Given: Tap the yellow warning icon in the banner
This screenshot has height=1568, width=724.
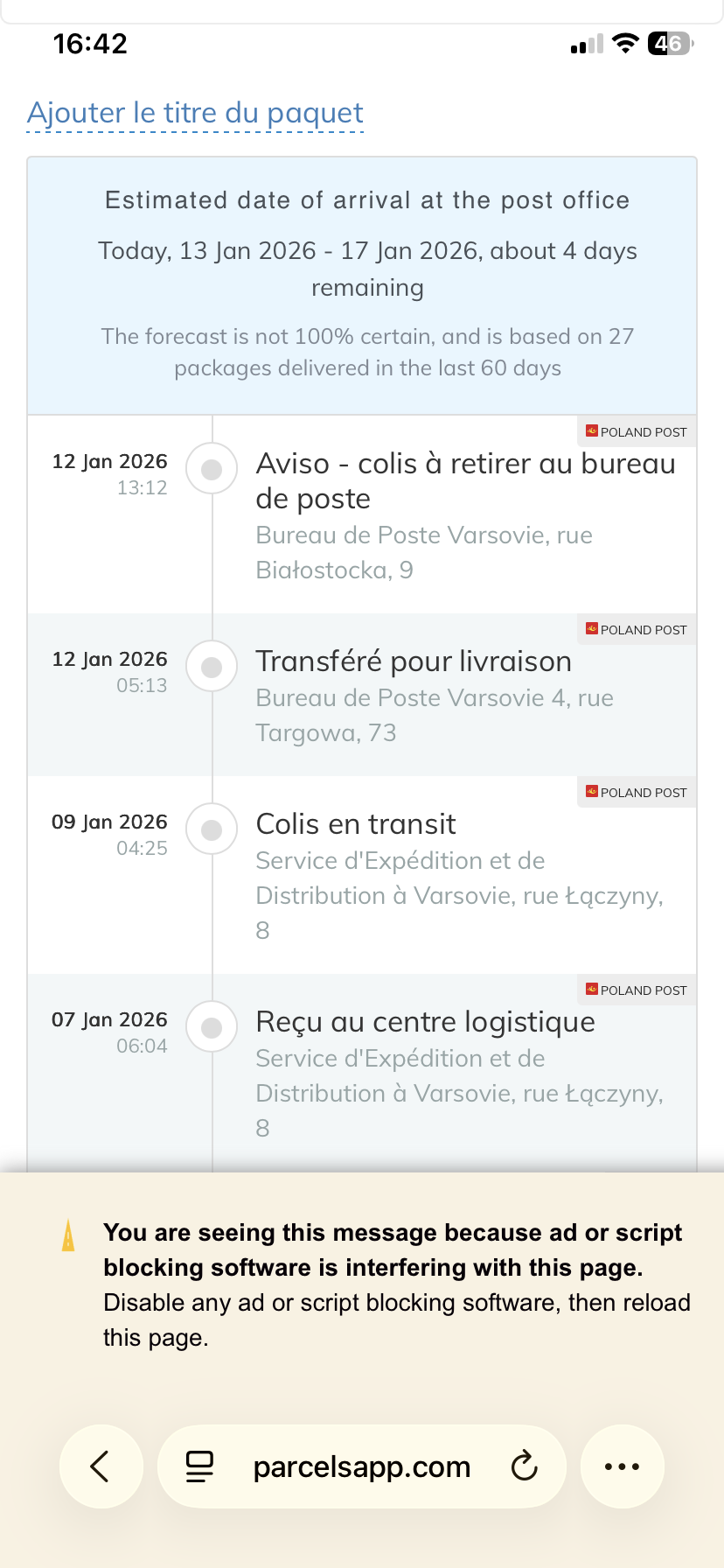Looking at the screenshot, I should coord(68,1235).
